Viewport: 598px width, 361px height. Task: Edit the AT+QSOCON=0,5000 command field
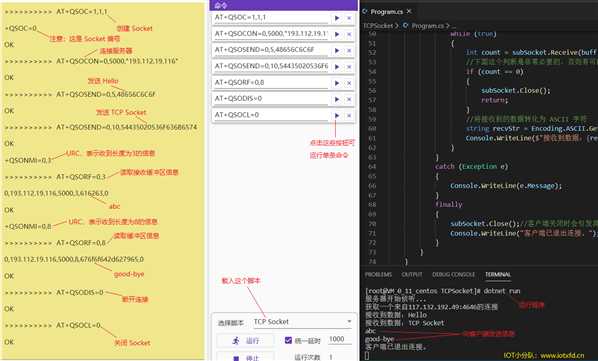coord(271,34)
